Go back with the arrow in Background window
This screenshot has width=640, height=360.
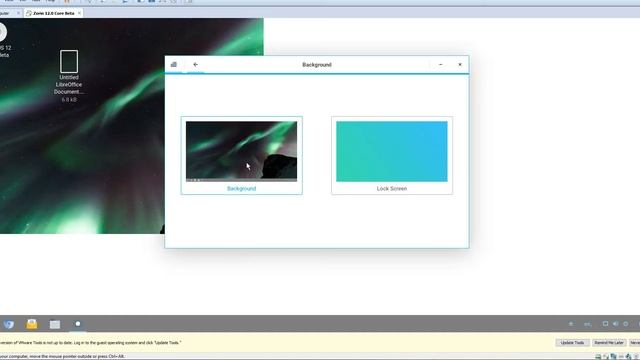(x=196, y=64)
